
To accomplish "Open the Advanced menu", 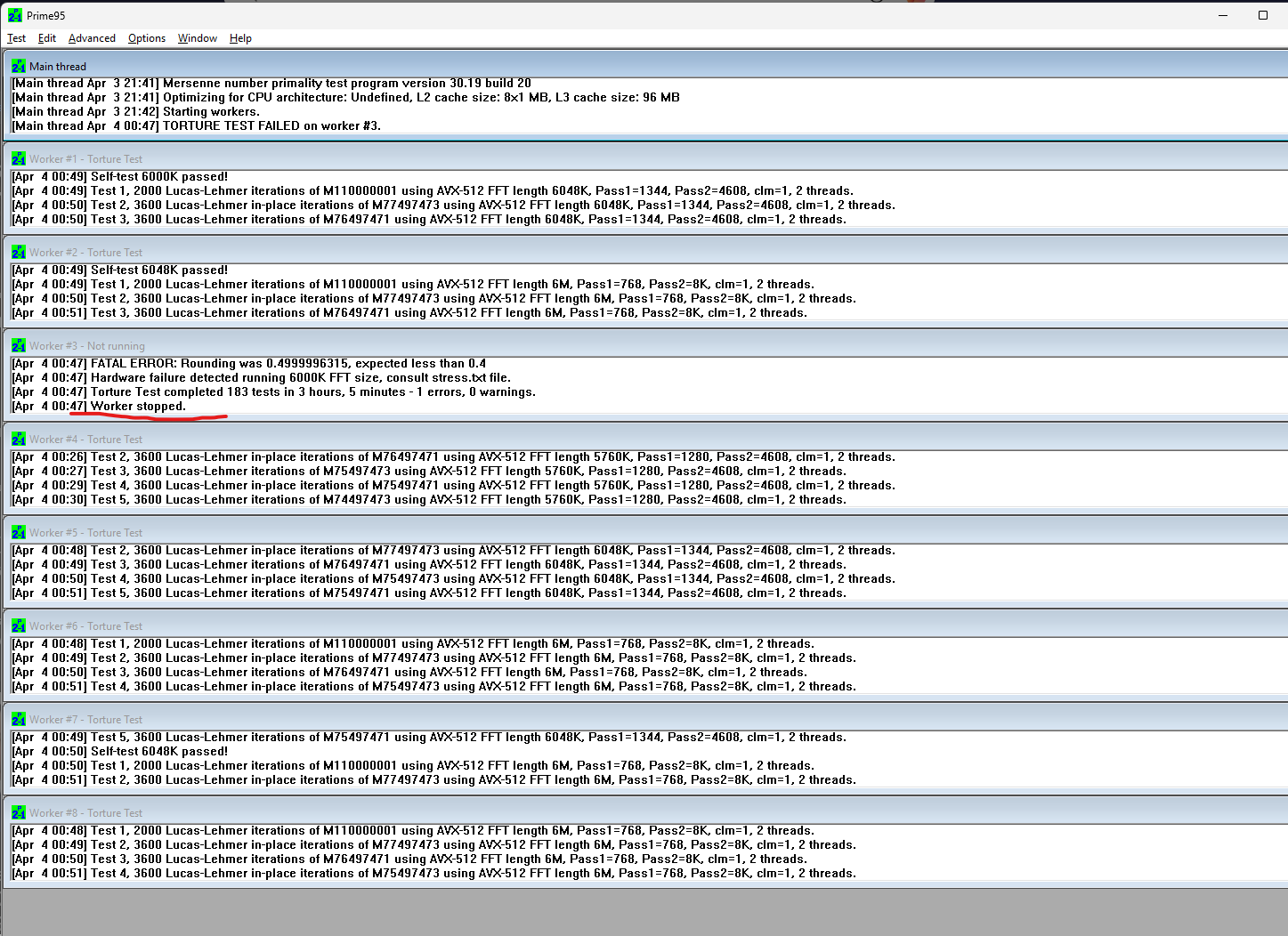I will pyautogui.click(x=92, y=38).
